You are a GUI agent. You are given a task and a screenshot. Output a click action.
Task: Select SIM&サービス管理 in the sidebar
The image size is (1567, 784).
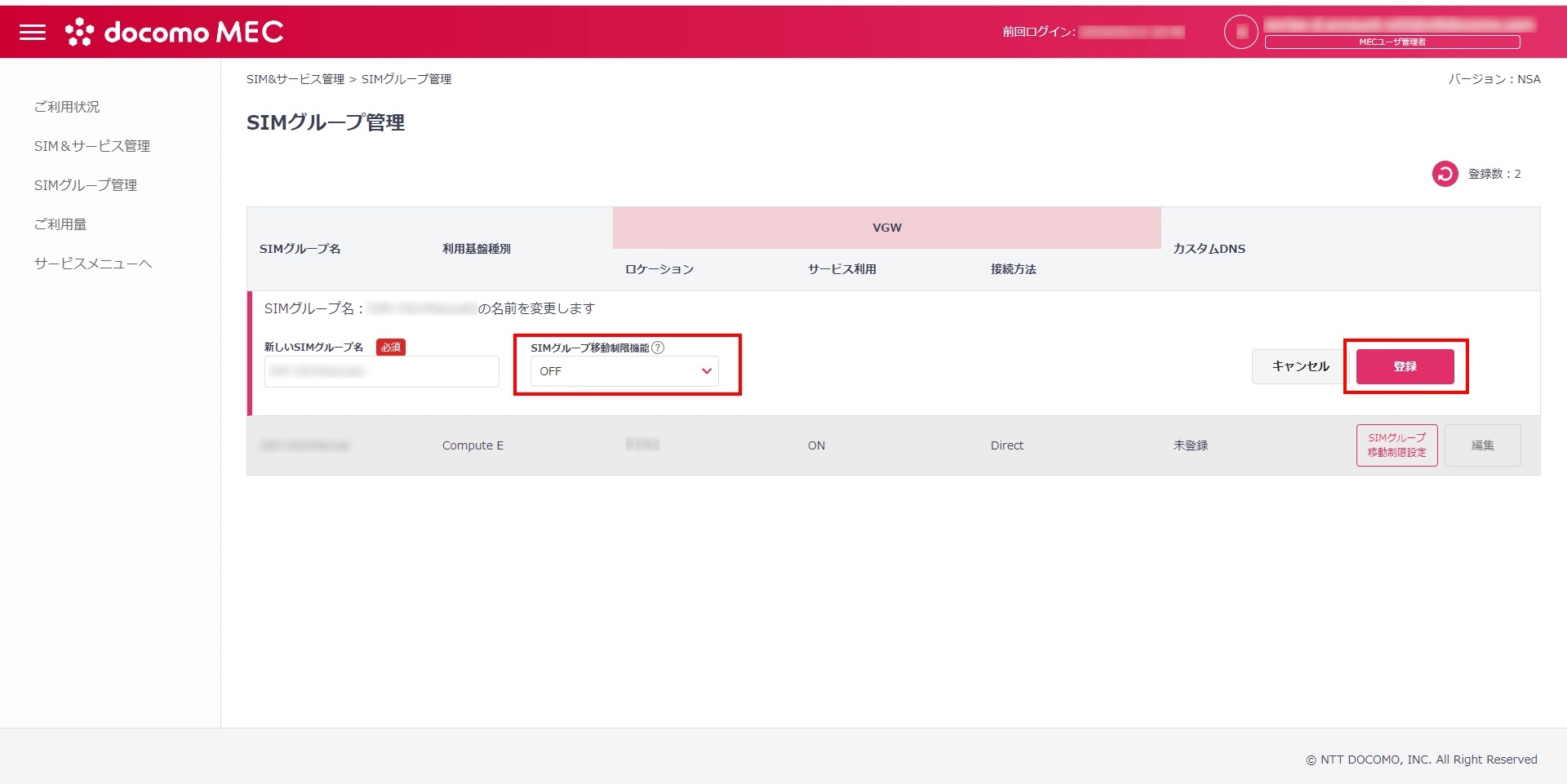pos(92,146)
